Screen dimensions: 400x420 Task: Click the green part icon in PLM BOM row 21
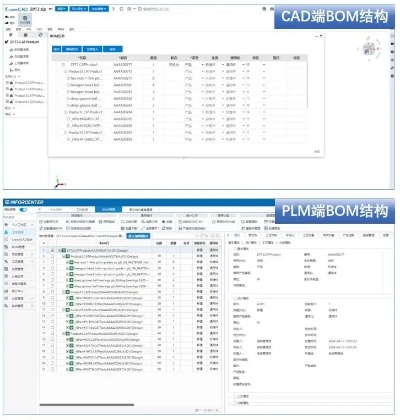[x=71, y=369]
